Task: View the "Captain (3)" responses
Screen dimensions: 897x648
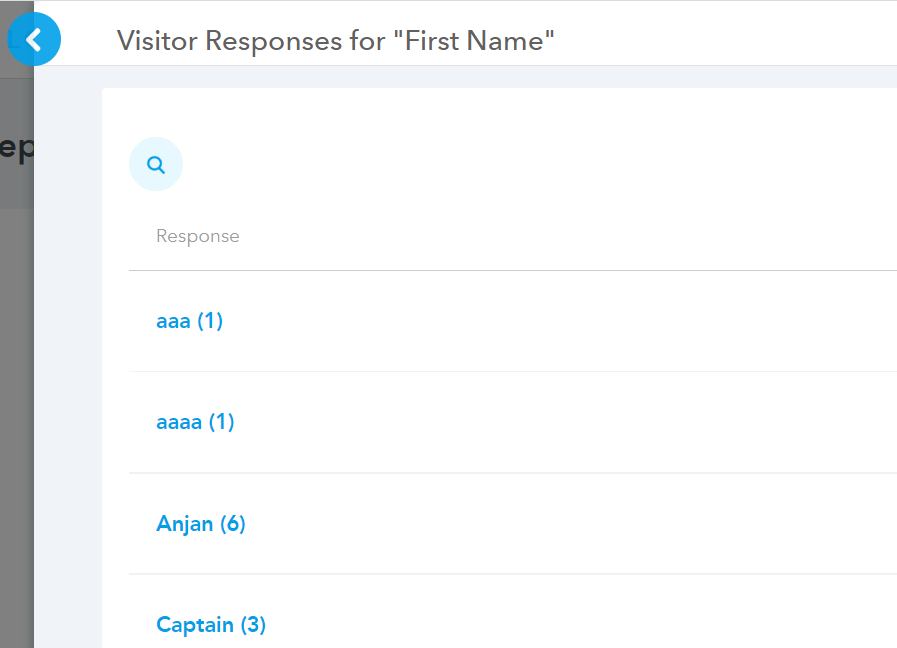Action: 211,625
